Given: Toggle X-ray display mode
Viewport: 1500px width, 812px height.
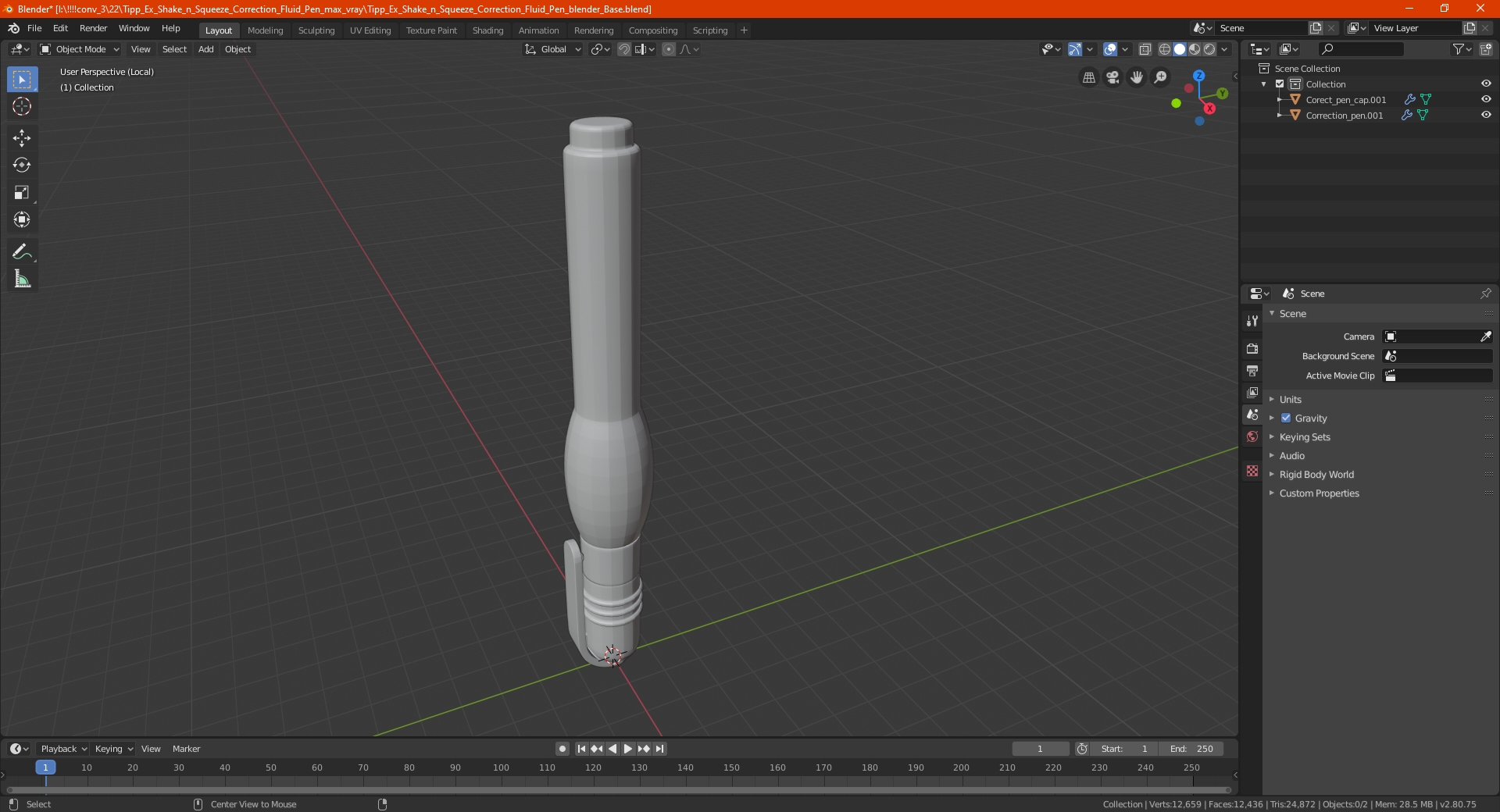Looking at the screenshot, I should click(1145, 49).
